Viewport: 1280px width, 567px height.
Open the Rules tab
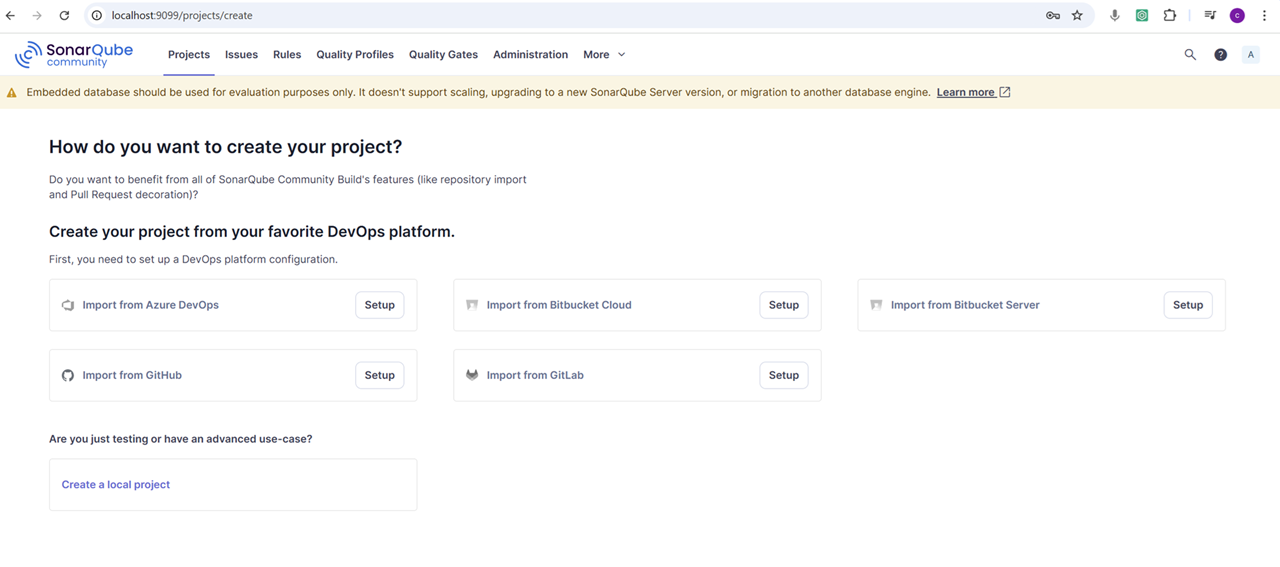287,55
